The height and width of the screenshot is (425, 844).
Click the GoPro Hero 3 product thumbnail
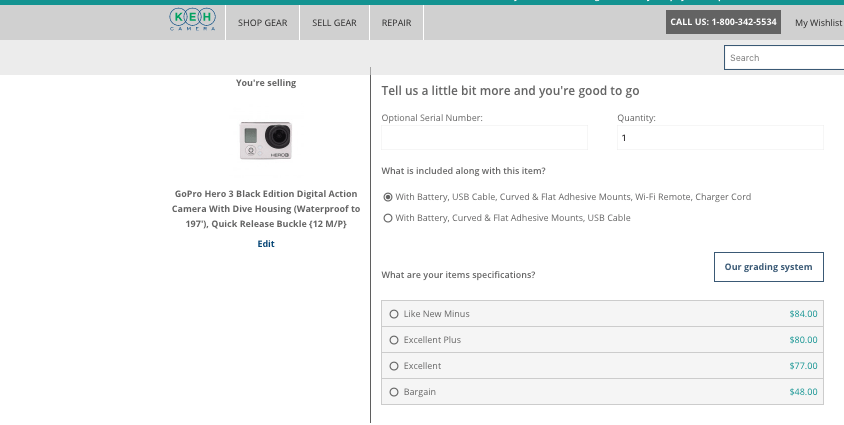coord(266,140)
